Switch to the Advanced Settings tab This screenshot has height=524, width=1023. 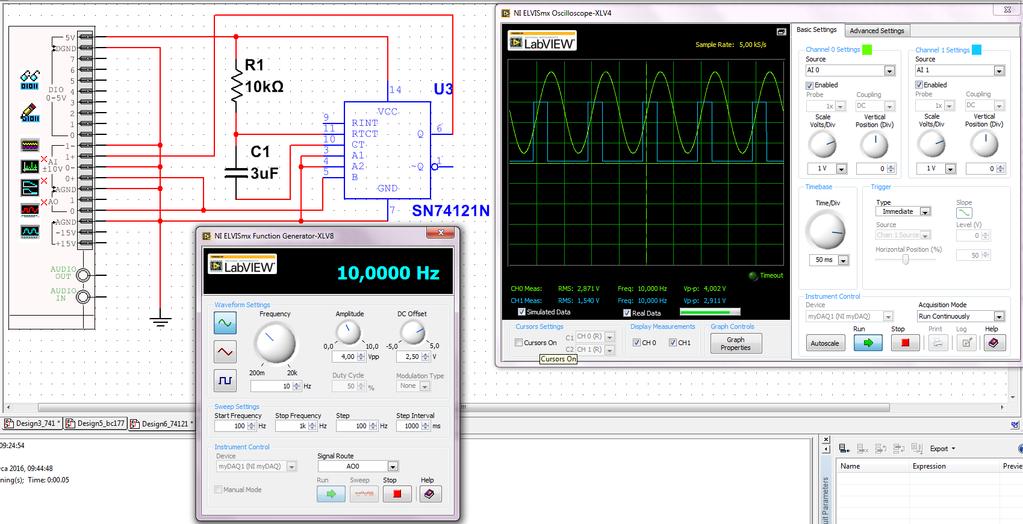coord(876,31)
